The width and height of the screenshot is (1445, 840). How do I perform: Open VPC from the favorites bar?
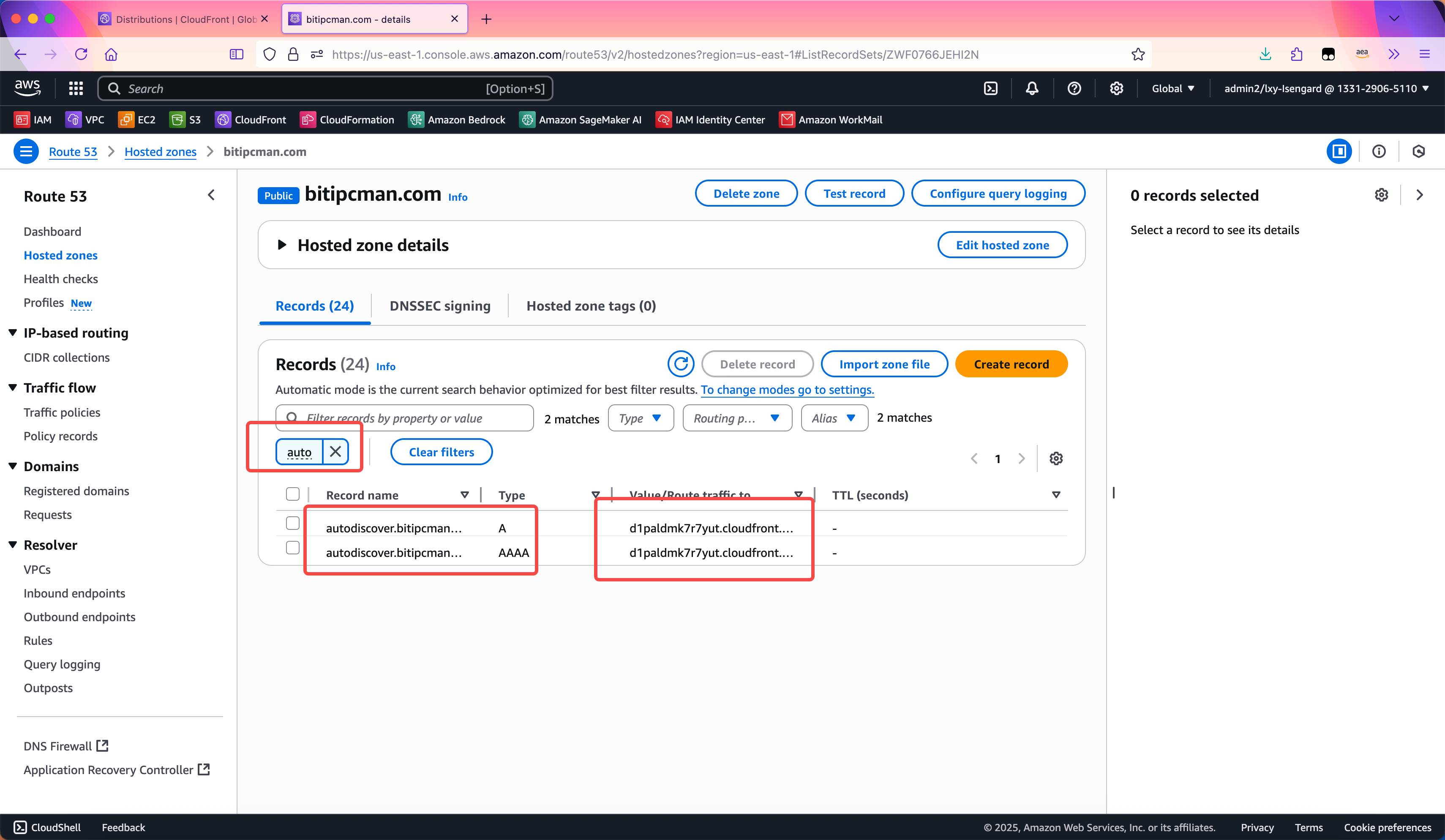85,120
